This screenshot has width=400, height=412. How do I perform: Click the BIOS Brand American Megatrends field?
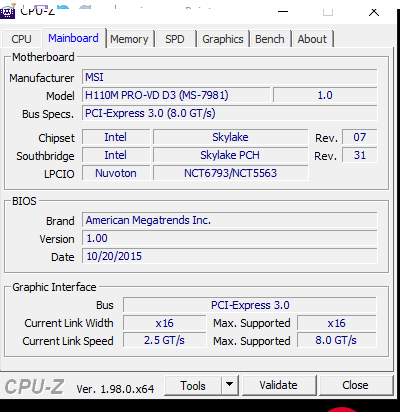pyautogui.click(x=230, y=220)
